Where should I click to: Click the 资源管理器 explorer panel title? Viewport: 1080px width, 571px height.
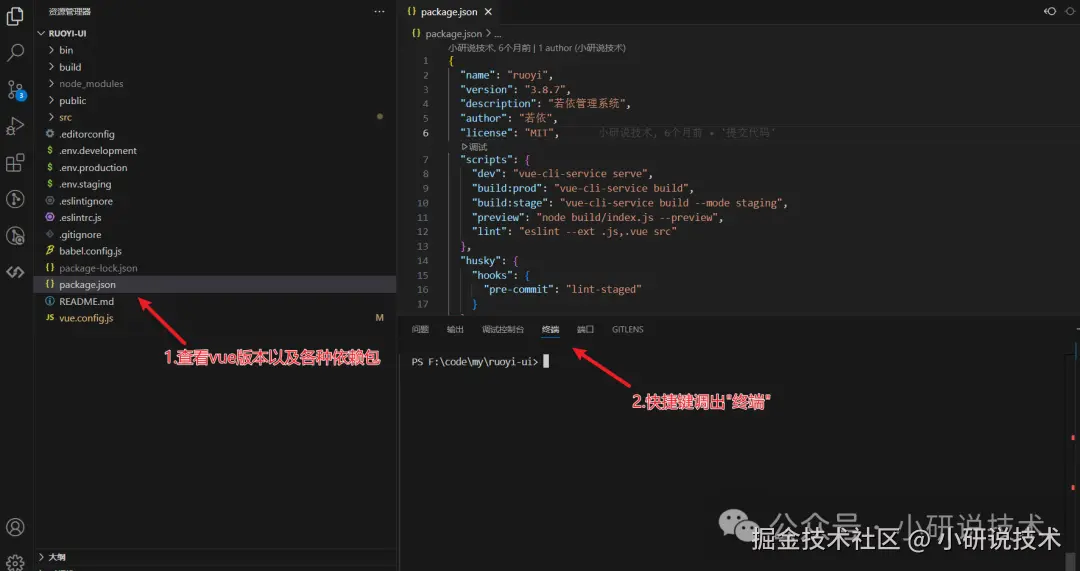pyautogui.click(x=70, y=12)
